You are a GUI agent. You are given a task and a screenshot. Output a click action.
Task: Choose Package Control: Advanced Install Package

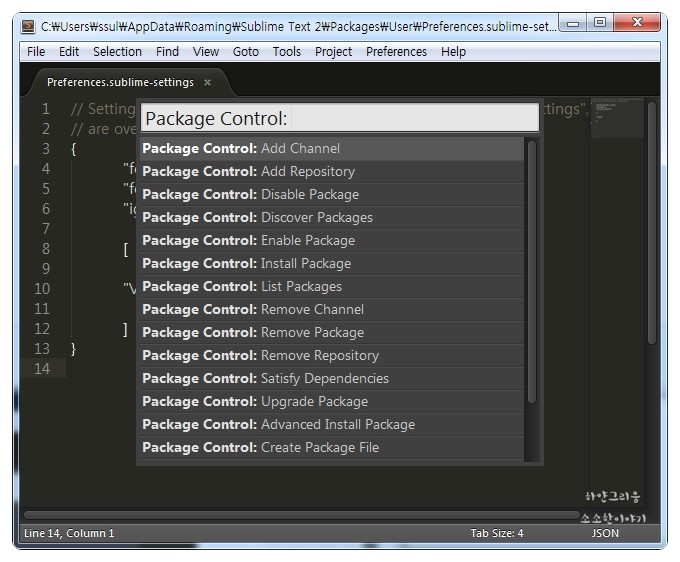pos(332,425)
